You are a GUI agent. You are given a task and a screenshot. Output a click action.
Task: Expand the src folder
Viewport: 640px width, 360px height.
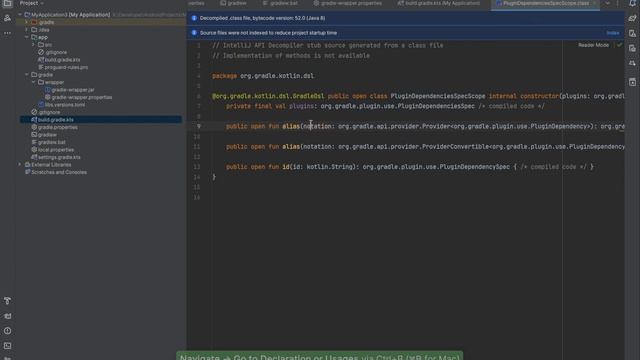click(33, 44)
